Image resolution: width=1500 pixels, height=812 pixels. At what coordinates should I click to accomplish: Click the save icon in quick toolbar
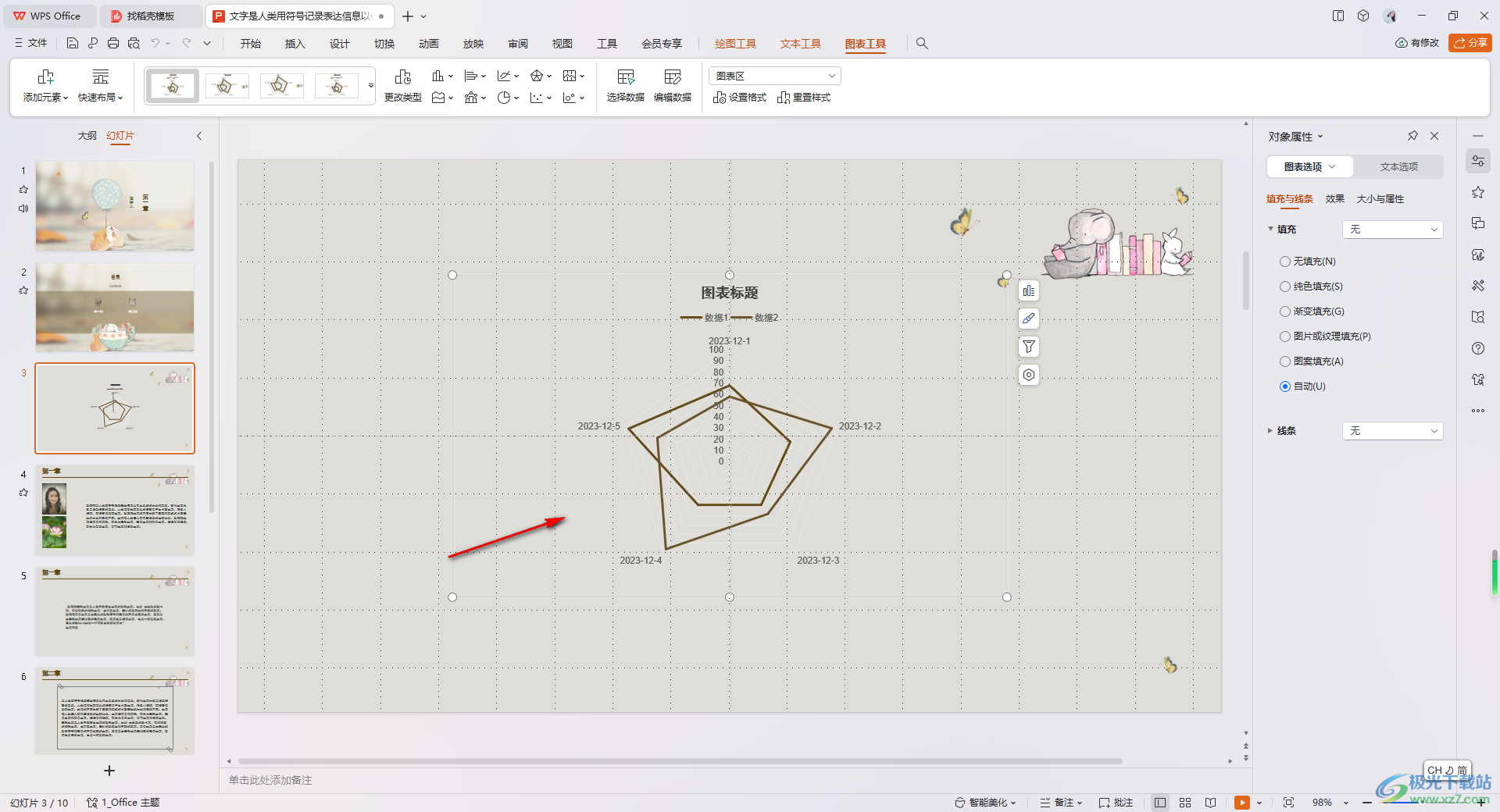[73, 44]
